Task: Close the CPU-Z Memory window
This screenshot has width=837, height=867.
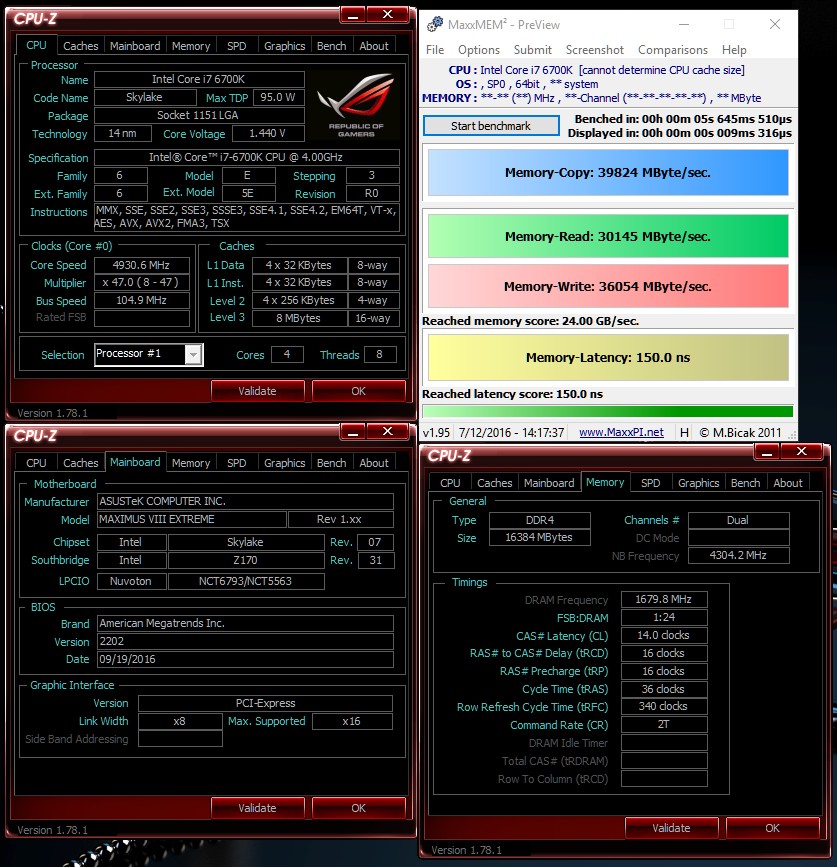Action: [801, 452]
